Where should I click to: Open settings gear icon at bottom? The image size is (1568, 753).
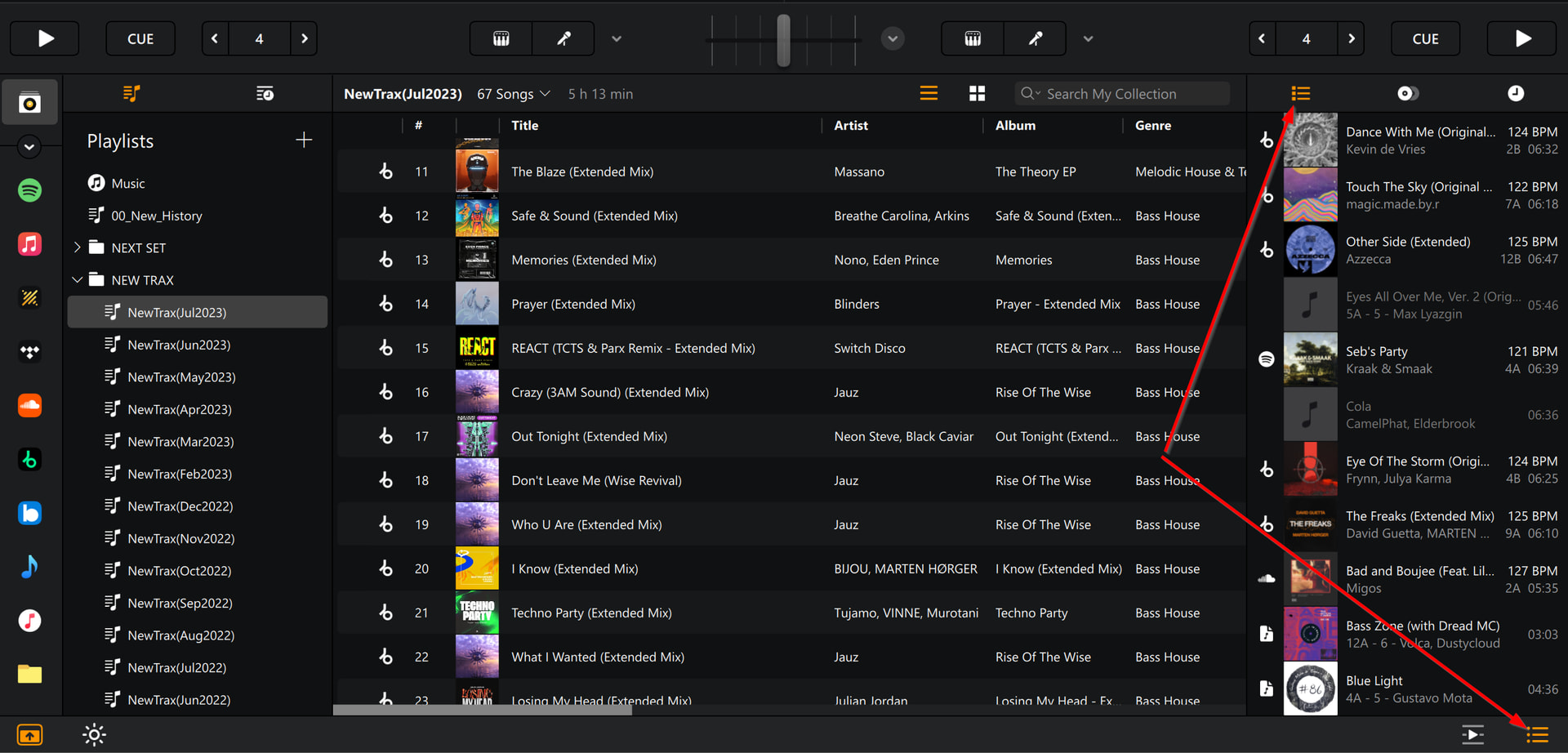pos(94,735)
